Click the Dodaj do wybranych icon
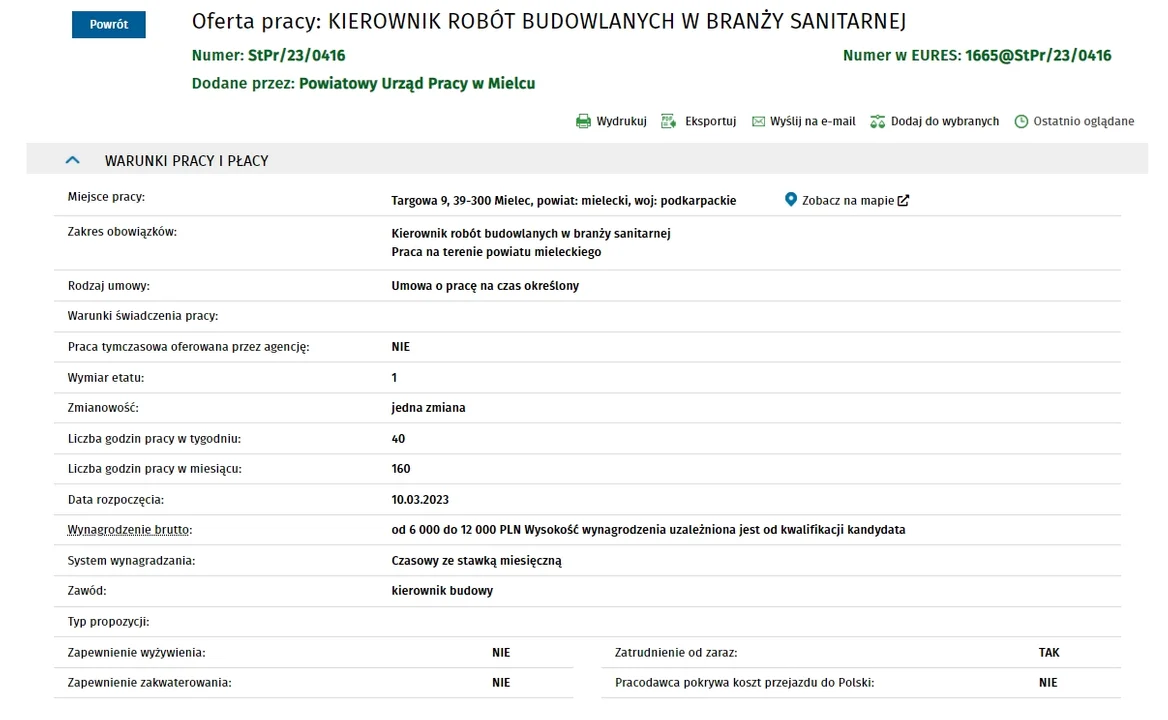The width and height of the screenshot is (1168, 720). 877,122
